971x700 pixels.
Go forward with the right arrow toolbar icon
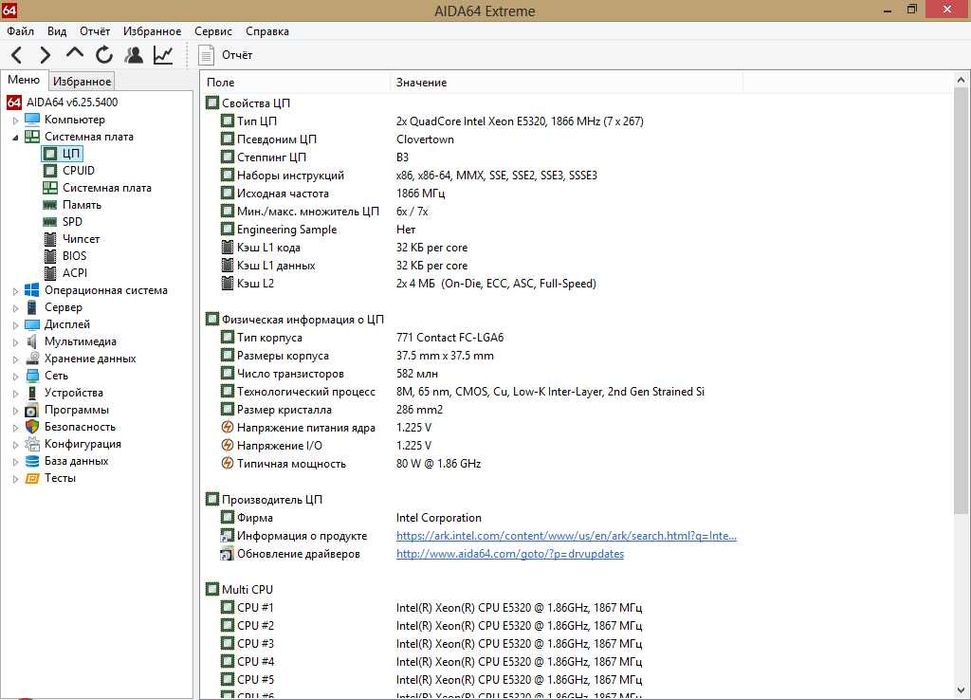(45, 55)
